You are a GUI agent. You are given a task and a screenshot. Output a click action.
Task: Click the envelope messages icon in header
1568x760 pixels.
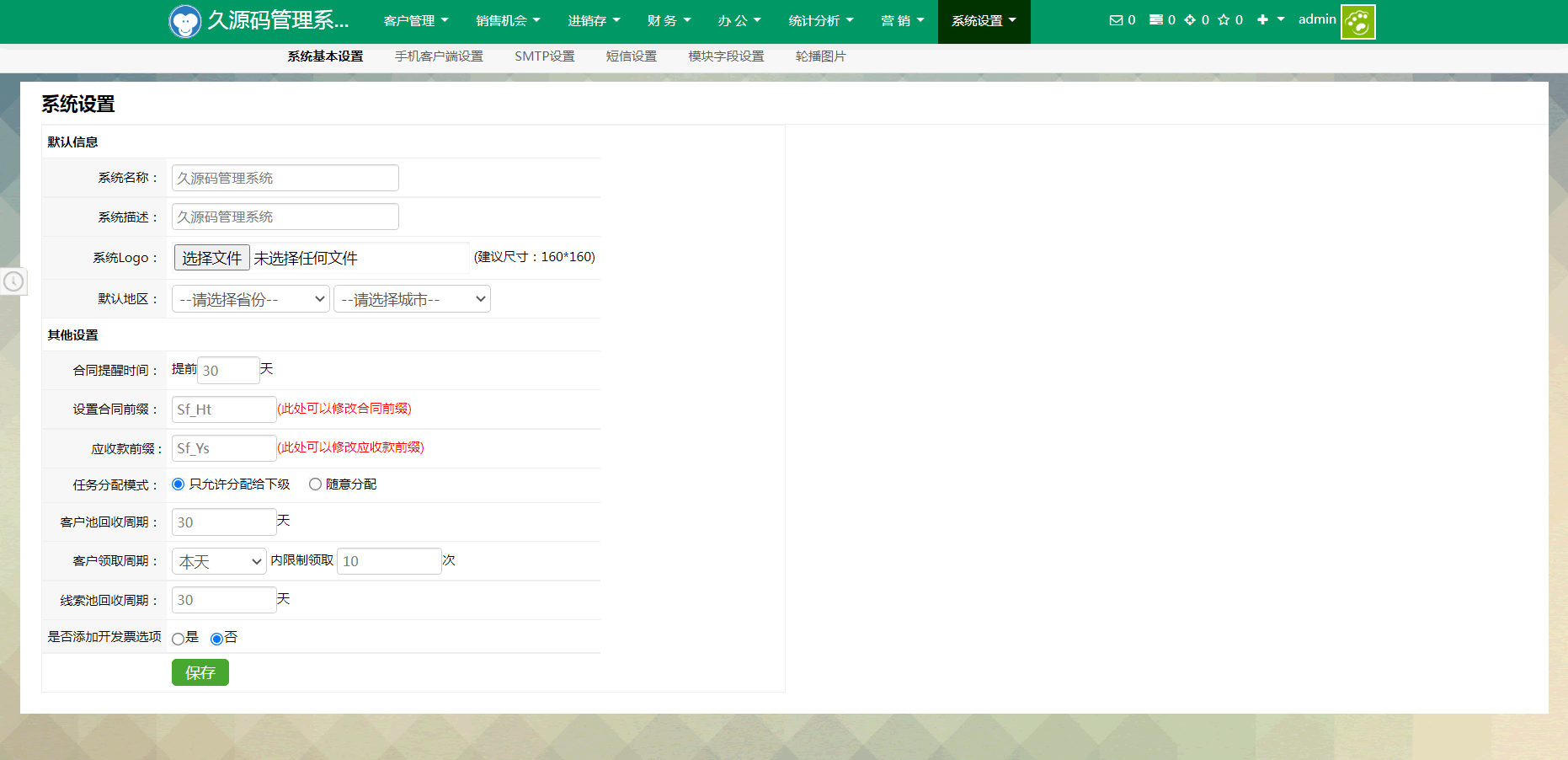pyautogui.click(x=1116, y=20)
